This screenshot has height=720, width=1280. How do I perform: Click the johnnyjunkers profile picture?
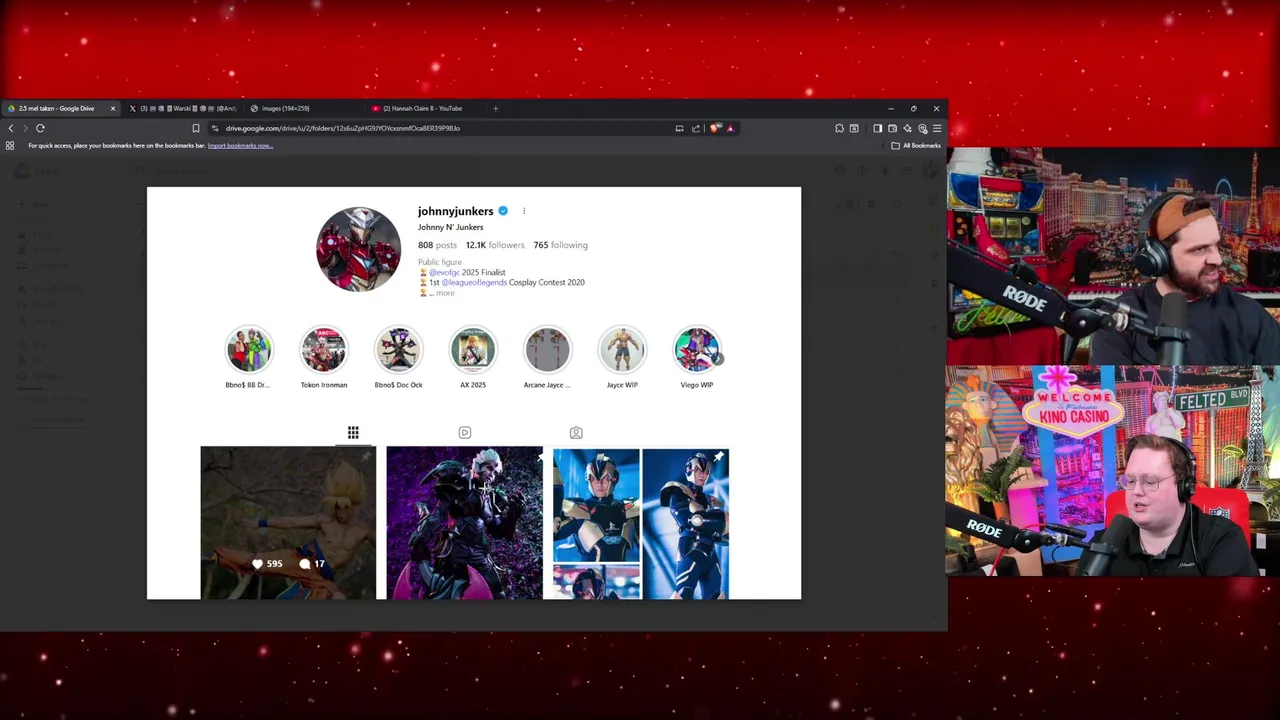coord(358,249)
